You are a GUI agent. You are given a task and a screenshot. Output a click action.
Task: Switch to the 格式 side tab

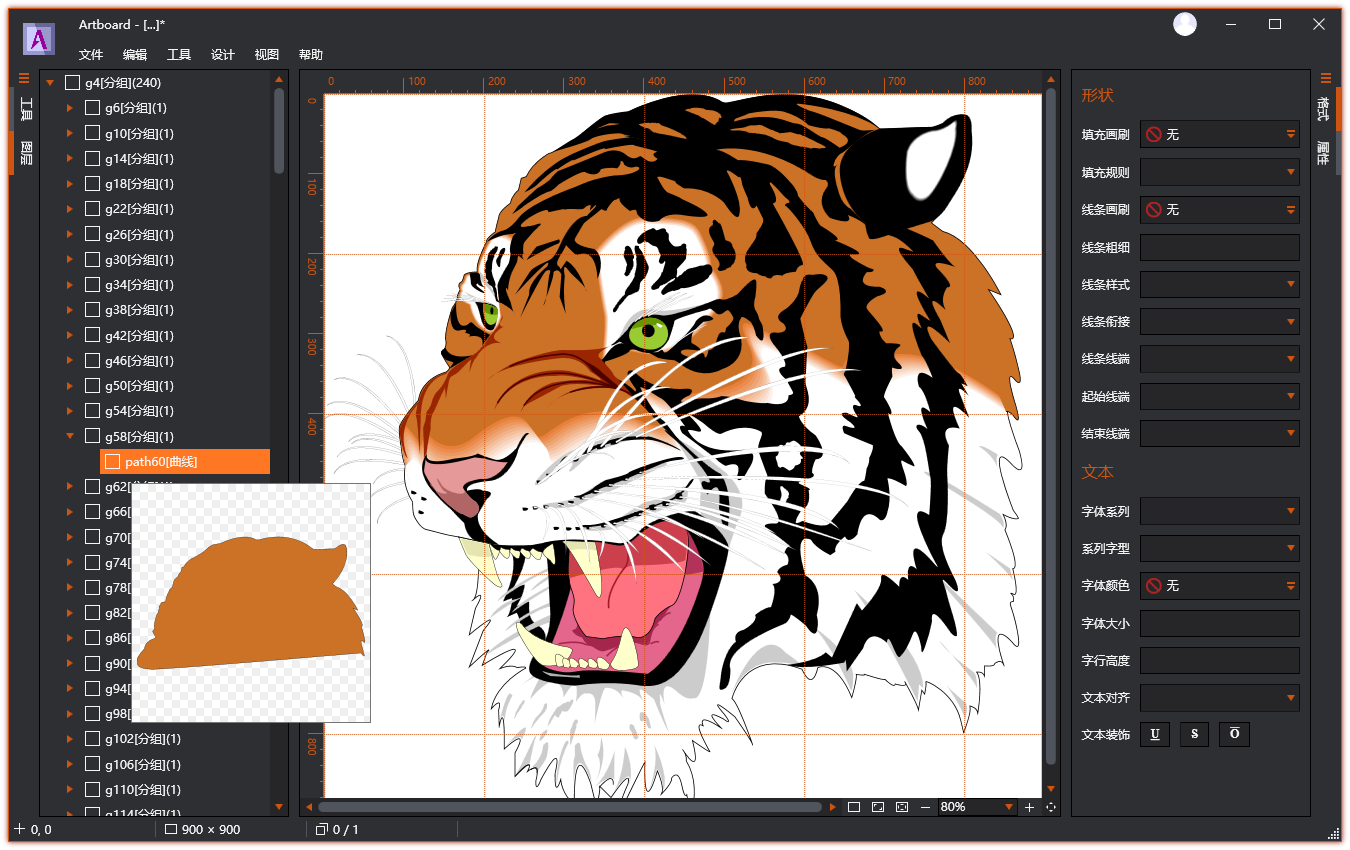(1323, 109)
